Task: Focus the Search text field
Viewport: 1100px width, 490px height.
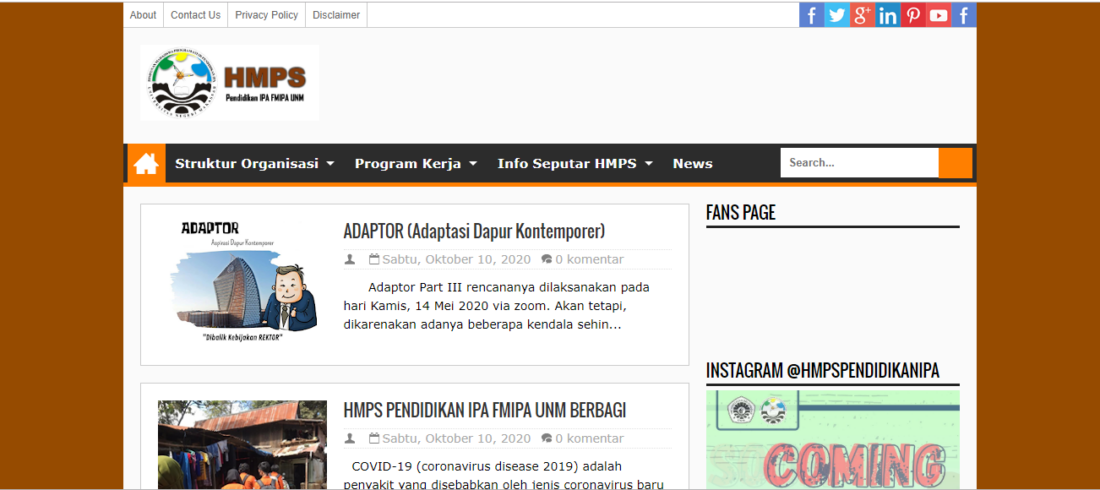Action: 859,163
